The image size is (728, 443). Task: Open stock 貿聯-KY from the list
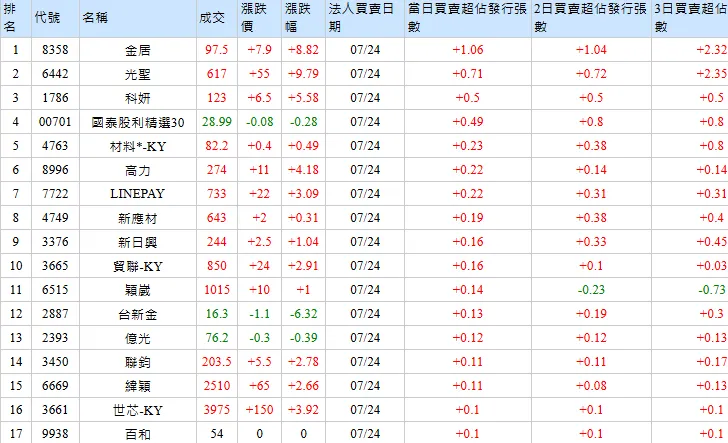138,266
